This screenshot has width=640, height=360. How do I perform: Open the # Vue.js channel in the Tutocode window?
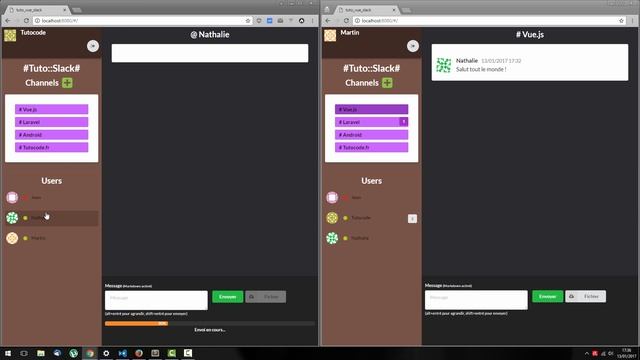pos(51,109)
